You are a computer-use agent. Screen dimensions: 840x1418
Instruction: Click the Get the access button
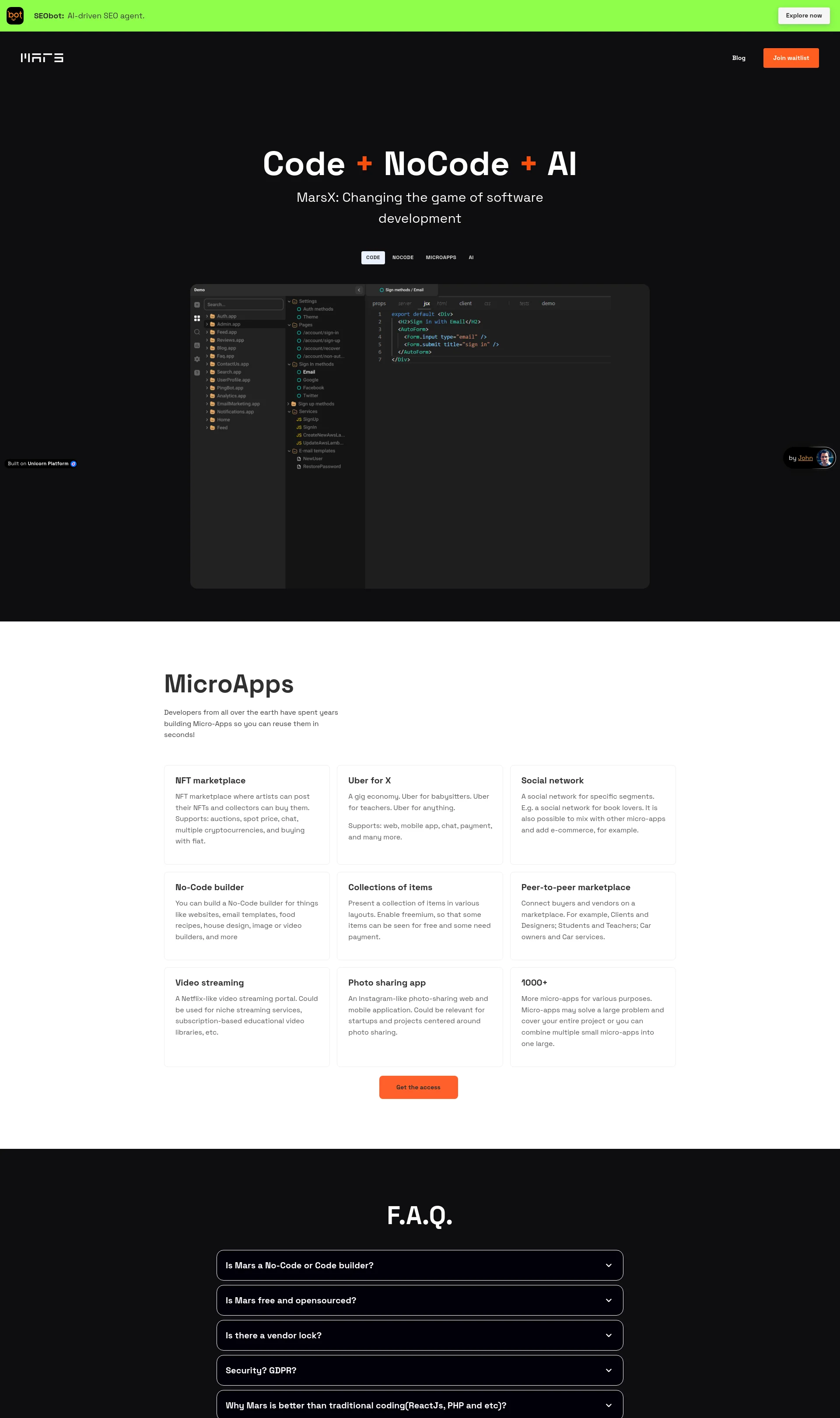[418, 1087]
